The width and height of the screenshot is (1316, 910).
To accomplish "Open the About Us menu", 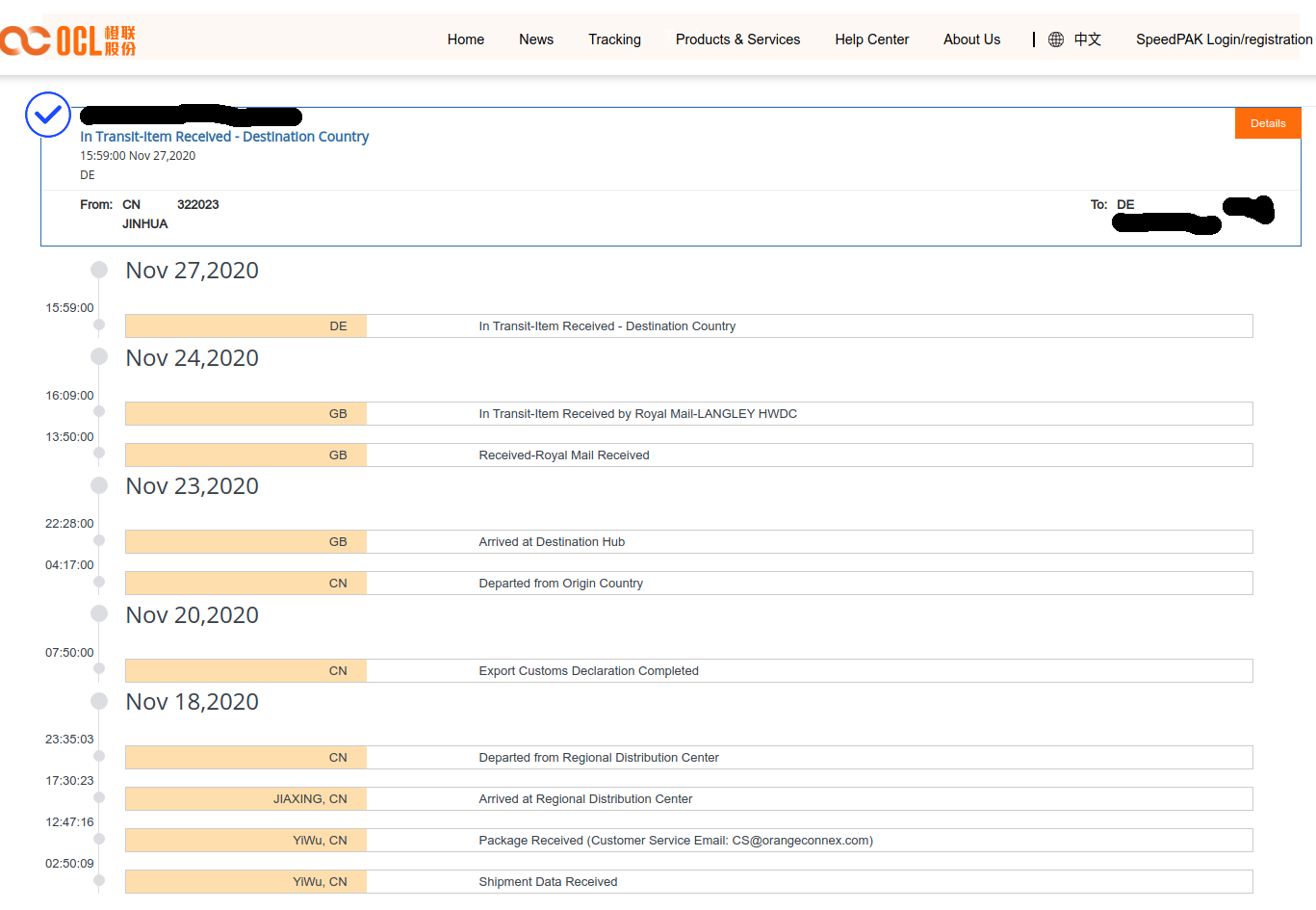I will pos(971,39).
